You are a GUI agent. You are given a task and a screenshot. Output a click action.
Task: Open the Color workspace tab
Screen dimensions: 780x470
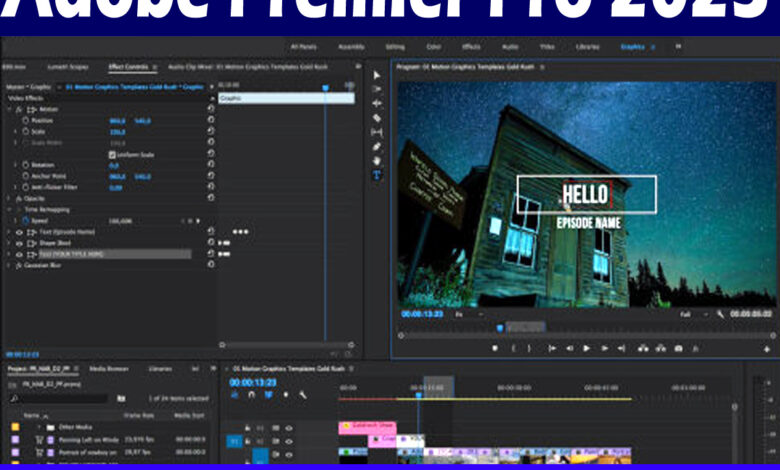432,46
